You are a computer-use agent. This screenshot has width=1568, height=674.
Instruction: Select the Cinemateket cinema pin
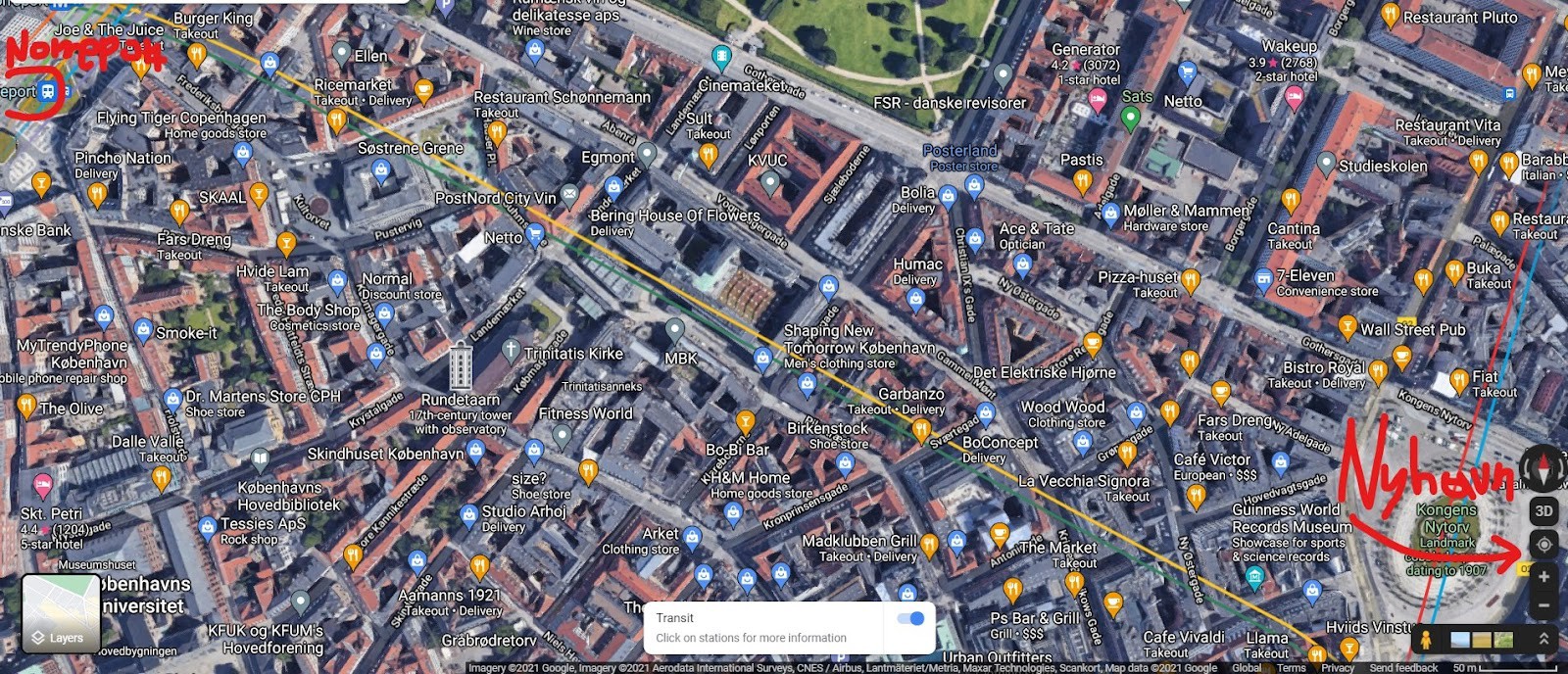[721, 57]
